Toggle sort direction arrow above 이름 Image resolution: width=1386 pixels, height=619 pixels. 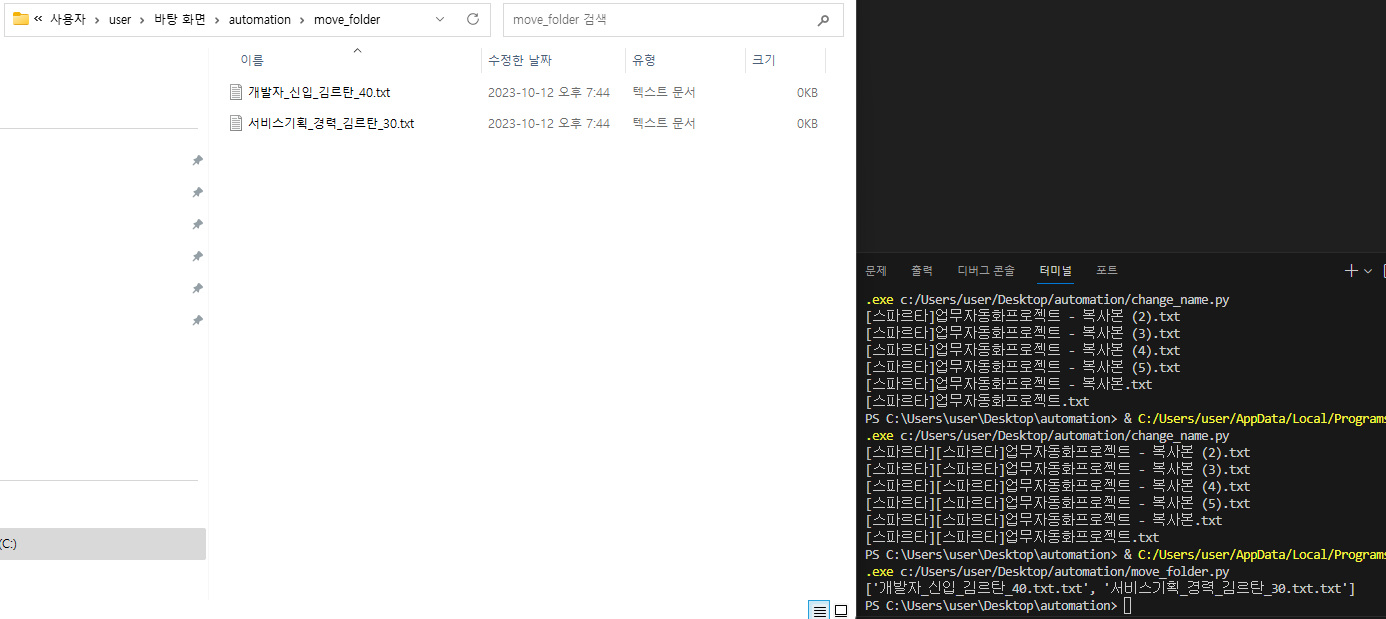357,49
